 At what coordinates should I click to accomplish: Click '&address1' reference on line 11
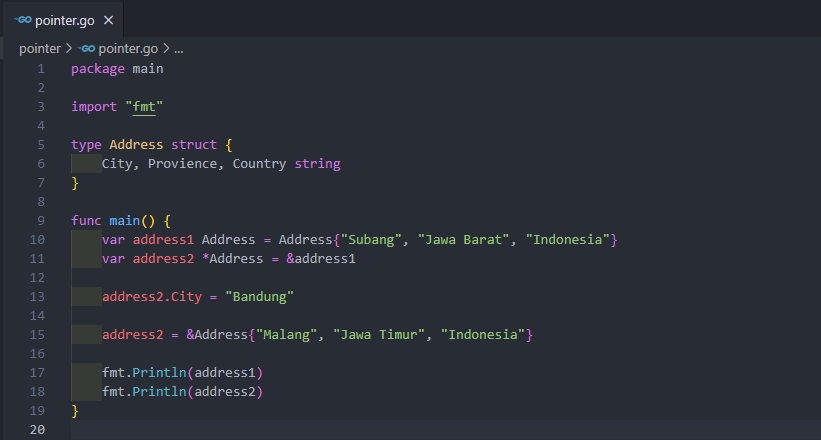tap(321, 258)
